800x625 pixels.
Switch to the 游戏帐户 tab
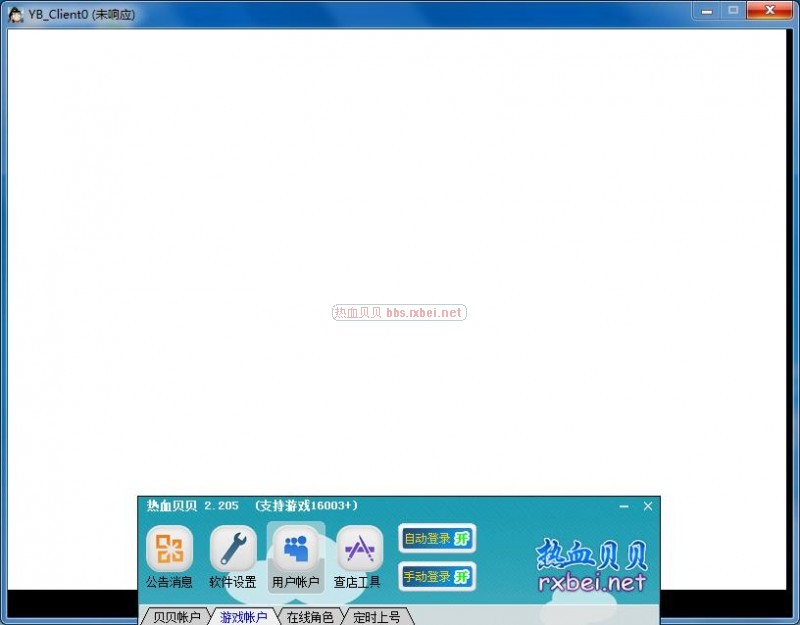pyautogui.click(x=243, y=617)
